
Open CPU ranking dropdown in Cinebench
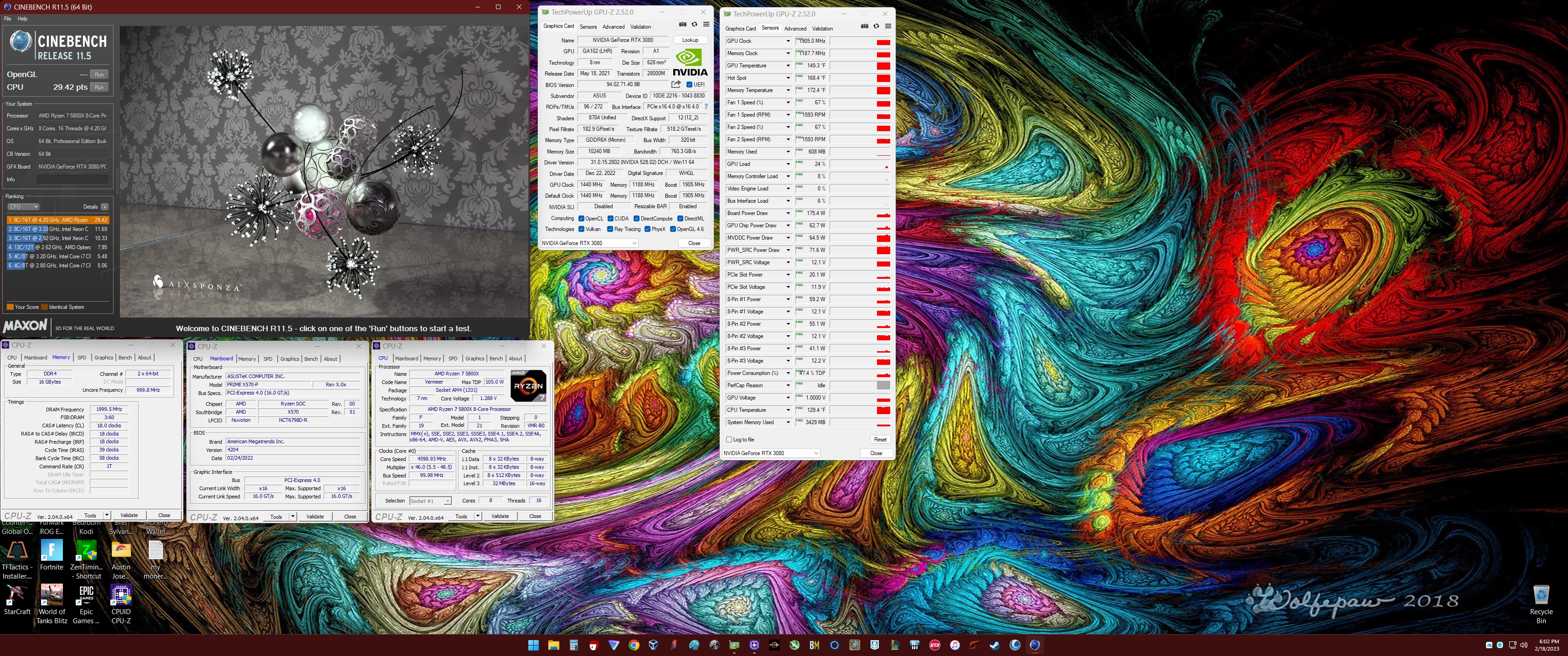coord(23,206)
